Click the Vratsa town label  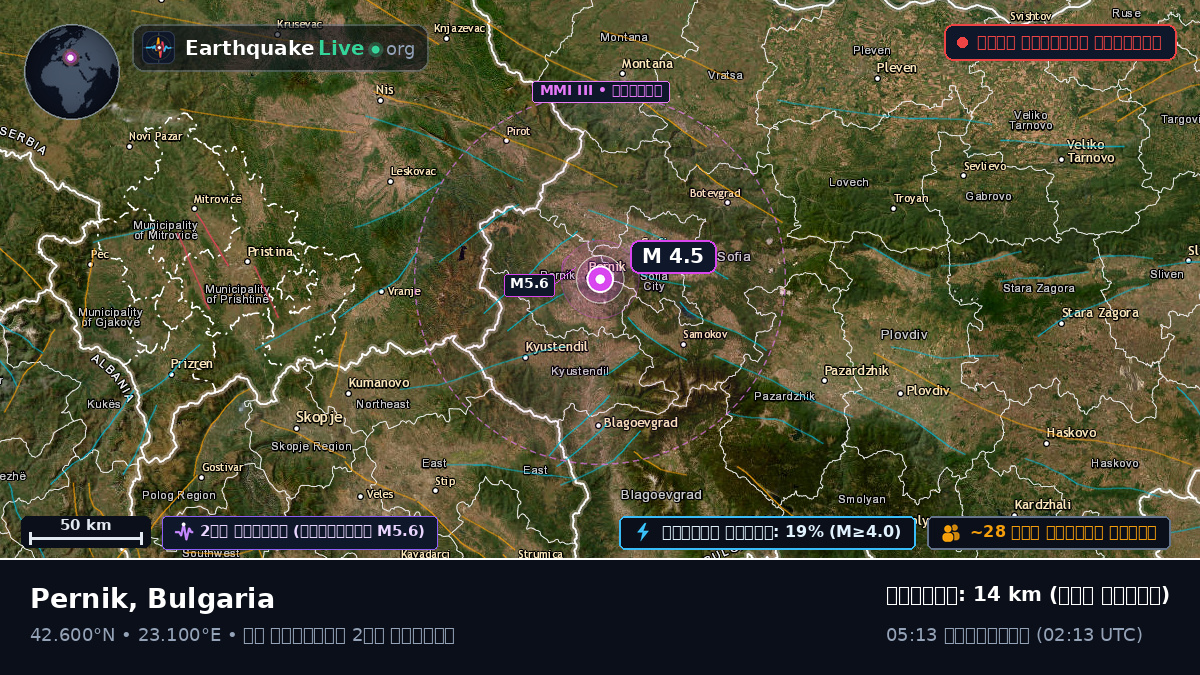tap(725, 75)
